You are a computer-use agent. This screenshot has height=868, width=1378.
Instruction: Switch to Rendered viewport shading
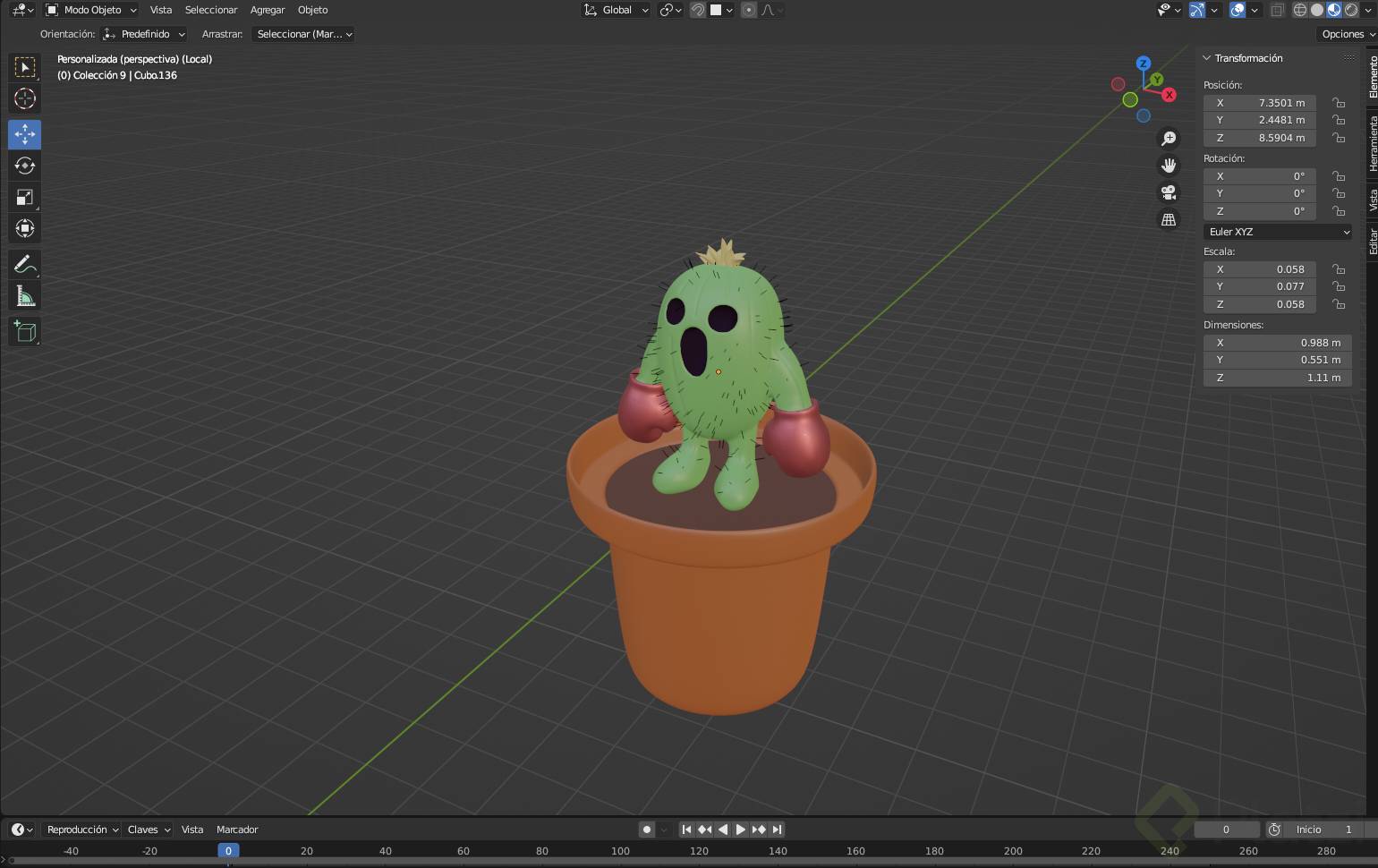pyautogui.click(x=1350, y=10)
